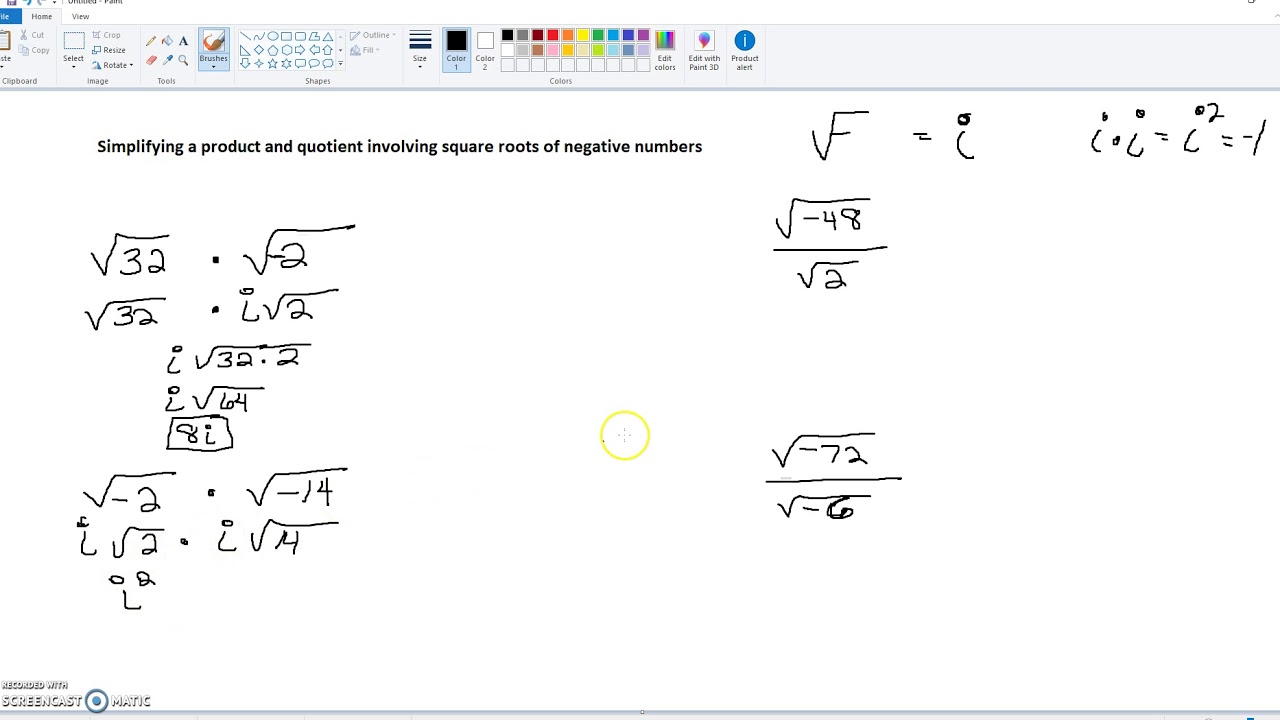Screen dimensions: 1280x720
Task: Open the Quick Access Toolbar customize arrow
Action: point(54,3)
